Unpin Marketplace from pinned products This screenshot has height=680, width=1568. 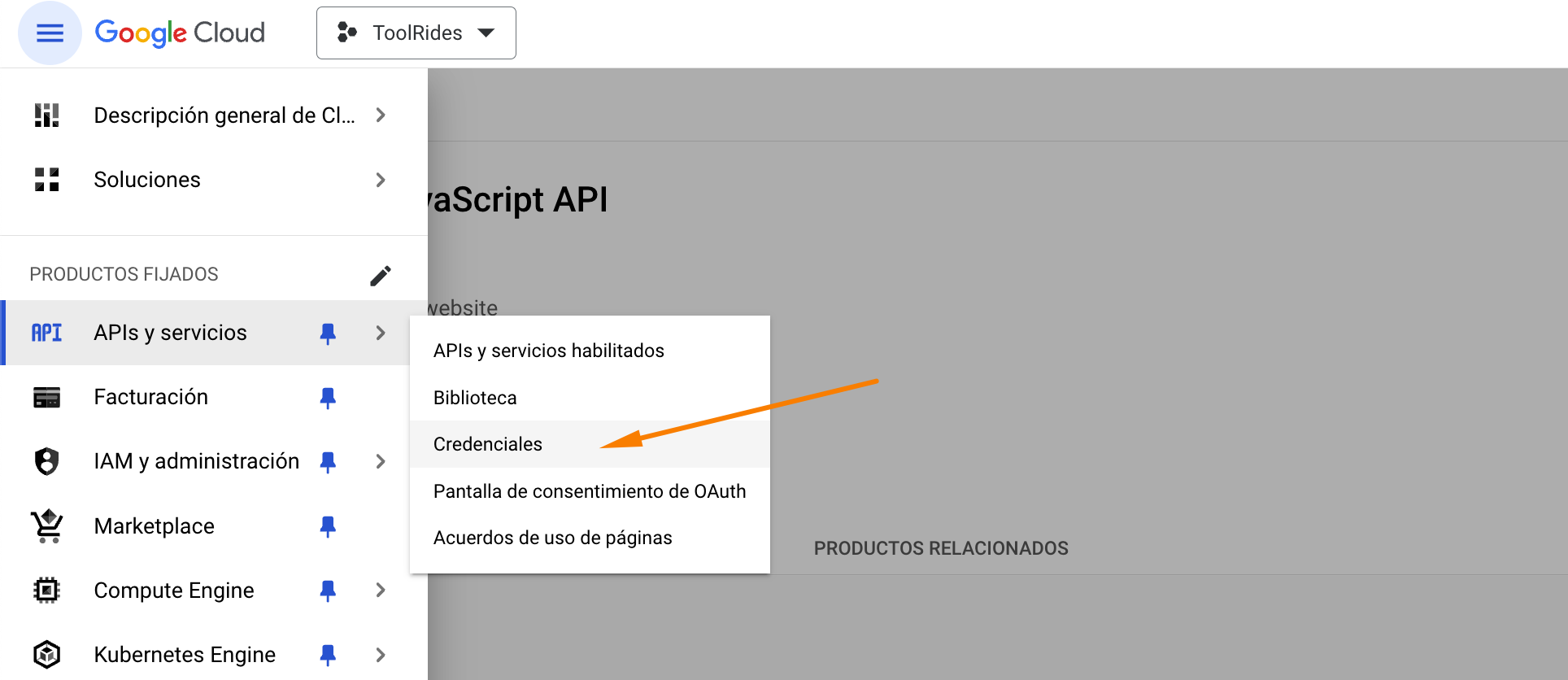(328, 526)
